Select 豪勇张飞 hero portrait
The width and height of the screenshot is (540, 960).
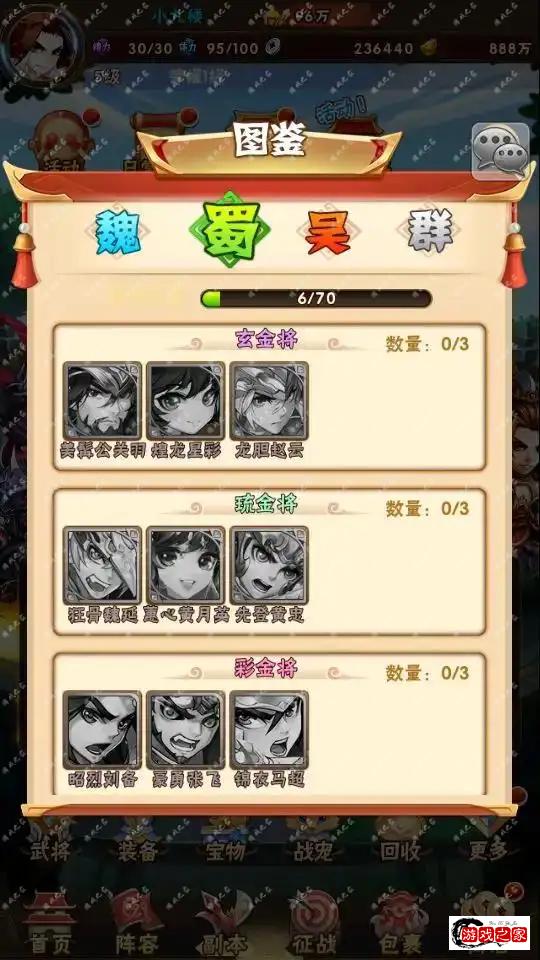click(x=186, y=730)
